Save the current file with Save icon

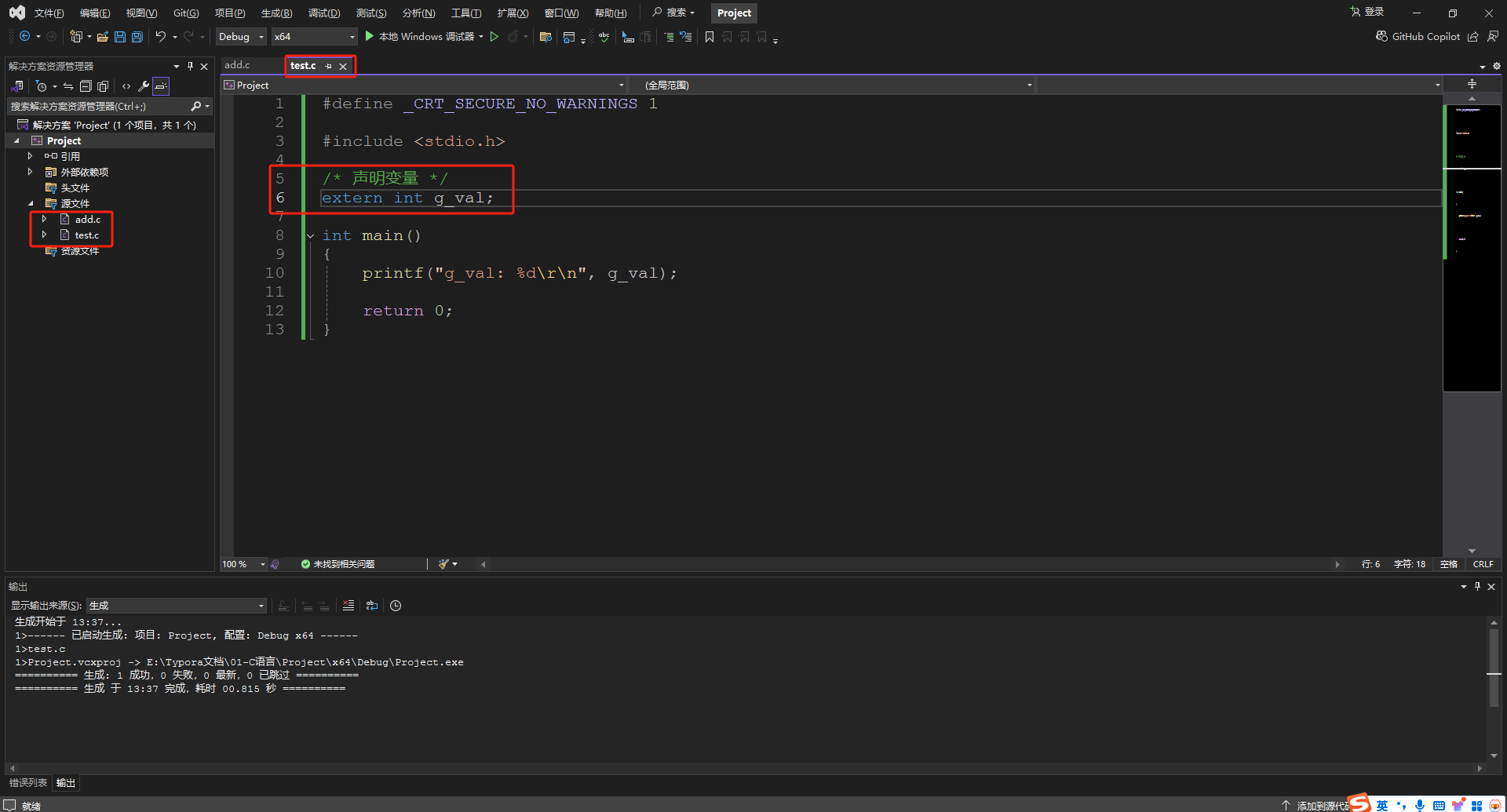119,36
